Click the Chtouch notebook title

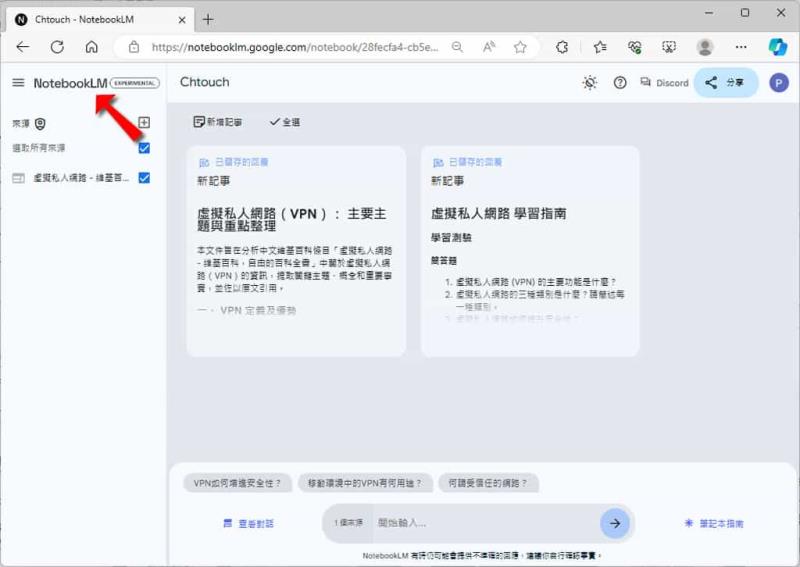click(205, 82)
